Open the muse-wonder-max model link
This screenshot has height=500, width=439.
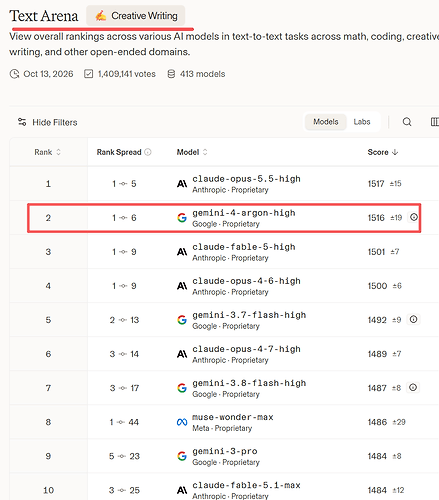tap(233, 417)
